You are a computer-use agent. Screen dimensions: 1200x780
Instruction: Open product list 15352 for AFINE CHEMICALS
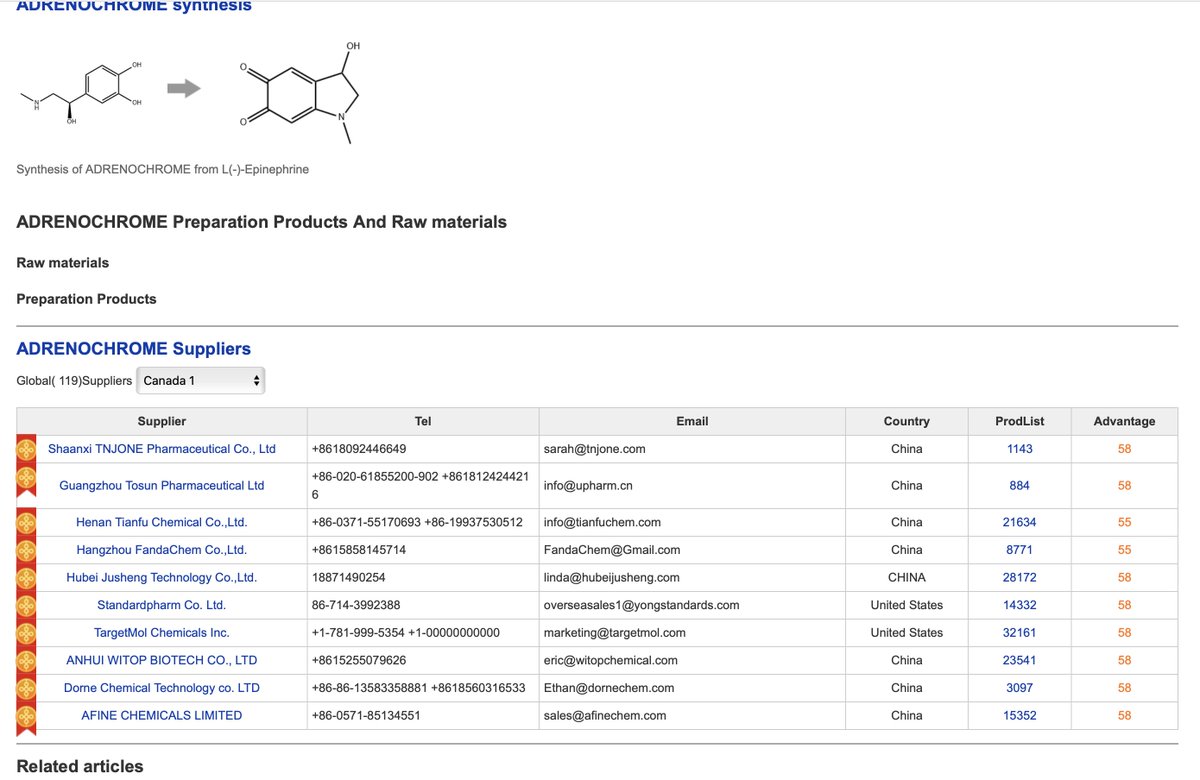point(1020,715)
